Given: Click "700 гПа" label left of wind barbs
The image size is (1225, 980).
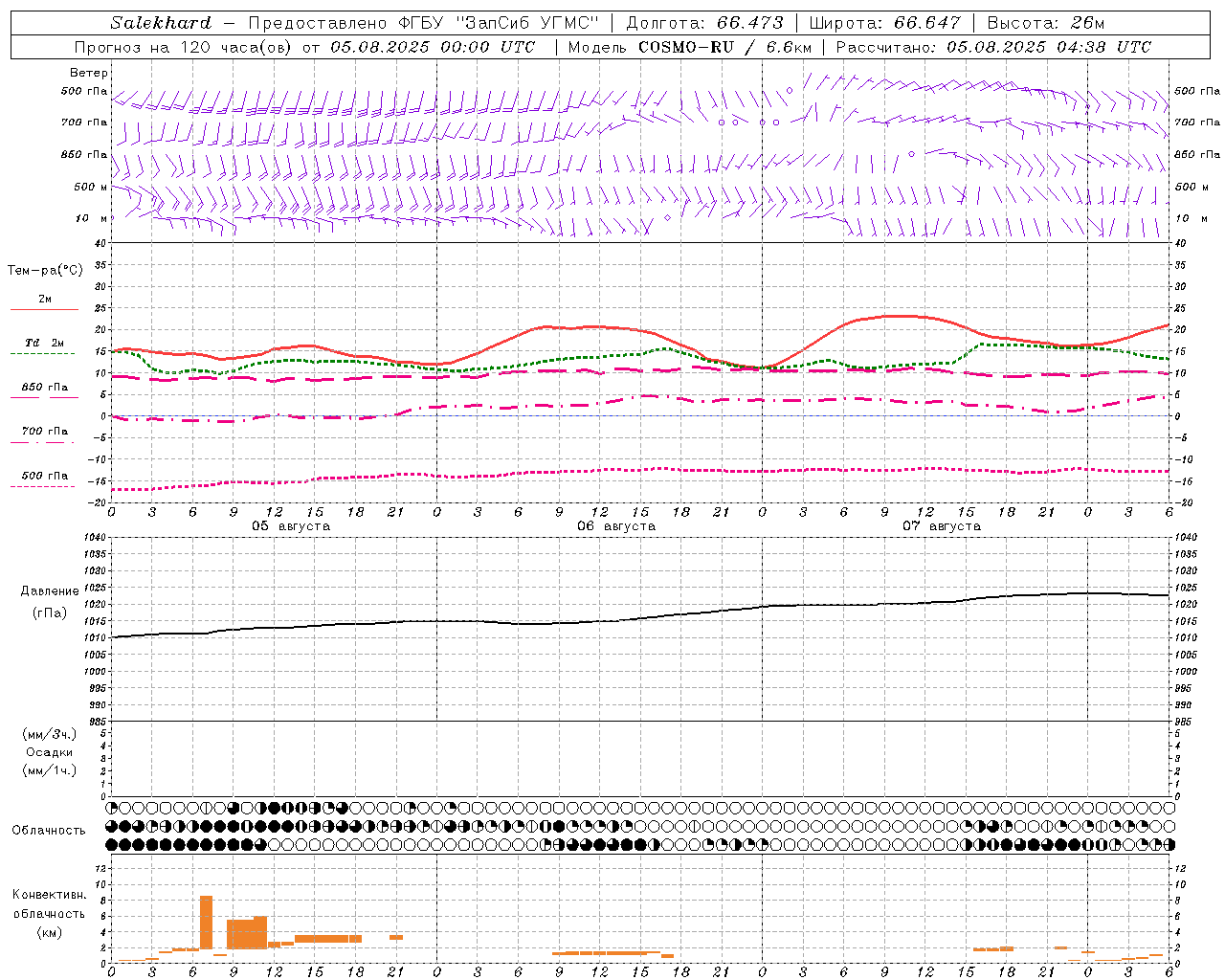Looking at the screenshot, I should pos(84,122).
